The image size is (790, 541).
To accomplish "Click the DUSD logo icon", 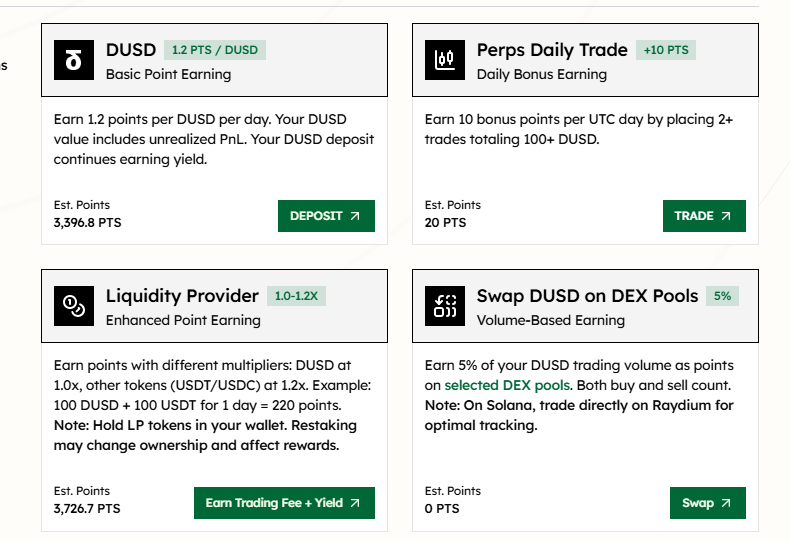I will 73,60.
